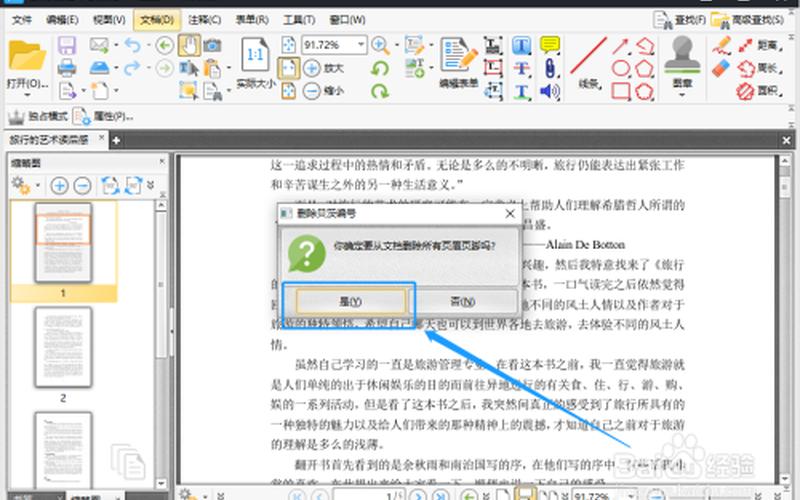Close the 删除贝茨编号 dialog
The image size is (800, 500).
tap(510, 213)
